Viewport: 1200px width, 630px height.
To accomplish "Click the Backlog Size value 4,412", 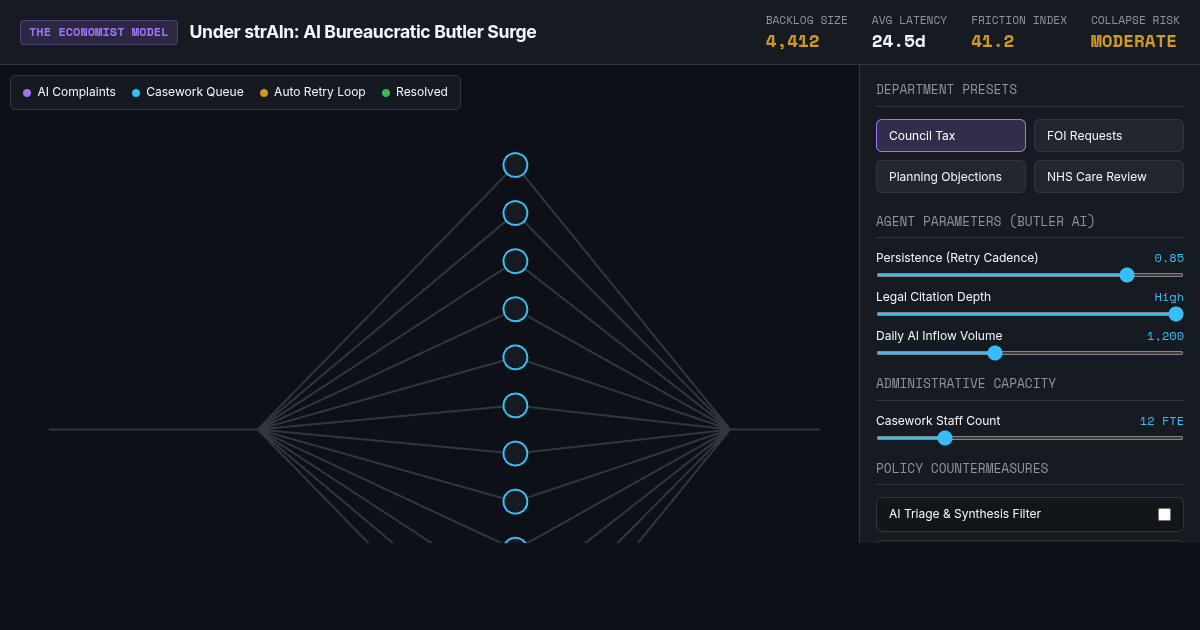I will (792, 42).
